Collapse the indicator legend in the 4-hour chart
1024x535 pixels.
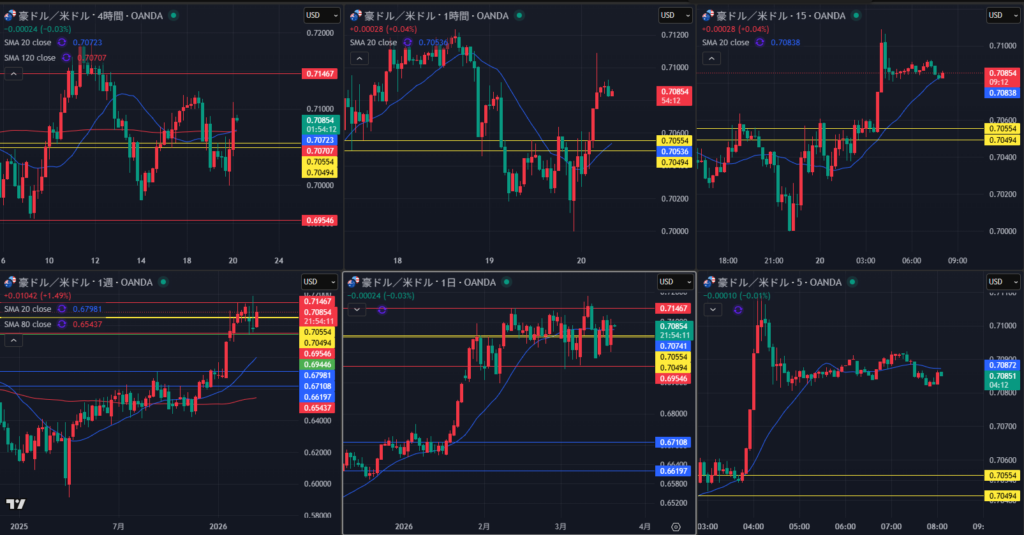coord(13,73)
